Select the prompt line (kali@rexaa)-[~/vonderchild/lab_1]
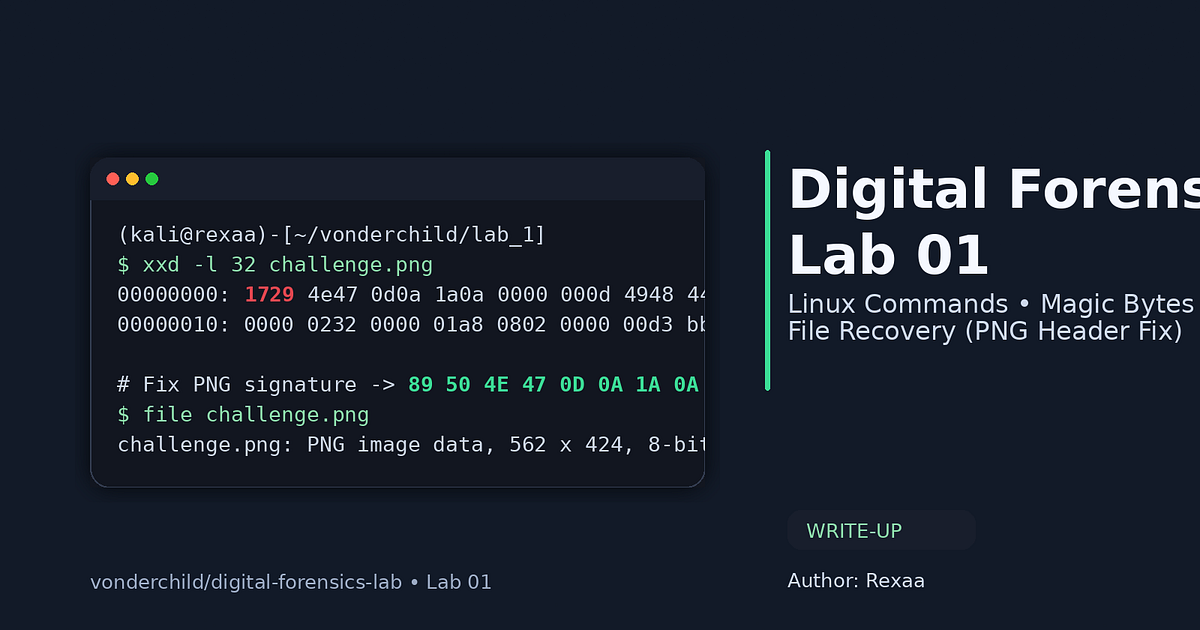Image resolution: width=1200 pixels, height=630 pixels. (x=331, y=236)
